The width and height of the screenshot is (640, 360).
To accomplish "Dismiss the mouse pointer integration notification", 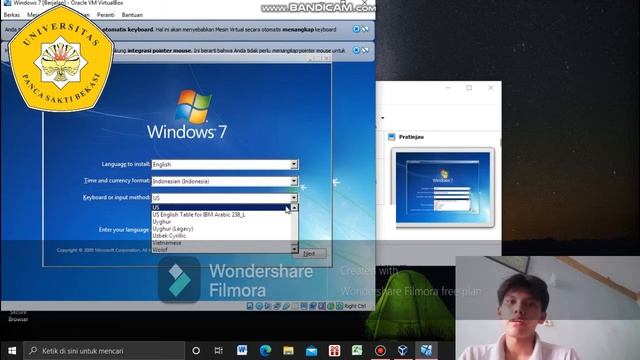I will pyautogui.click(x=356, y=50).
